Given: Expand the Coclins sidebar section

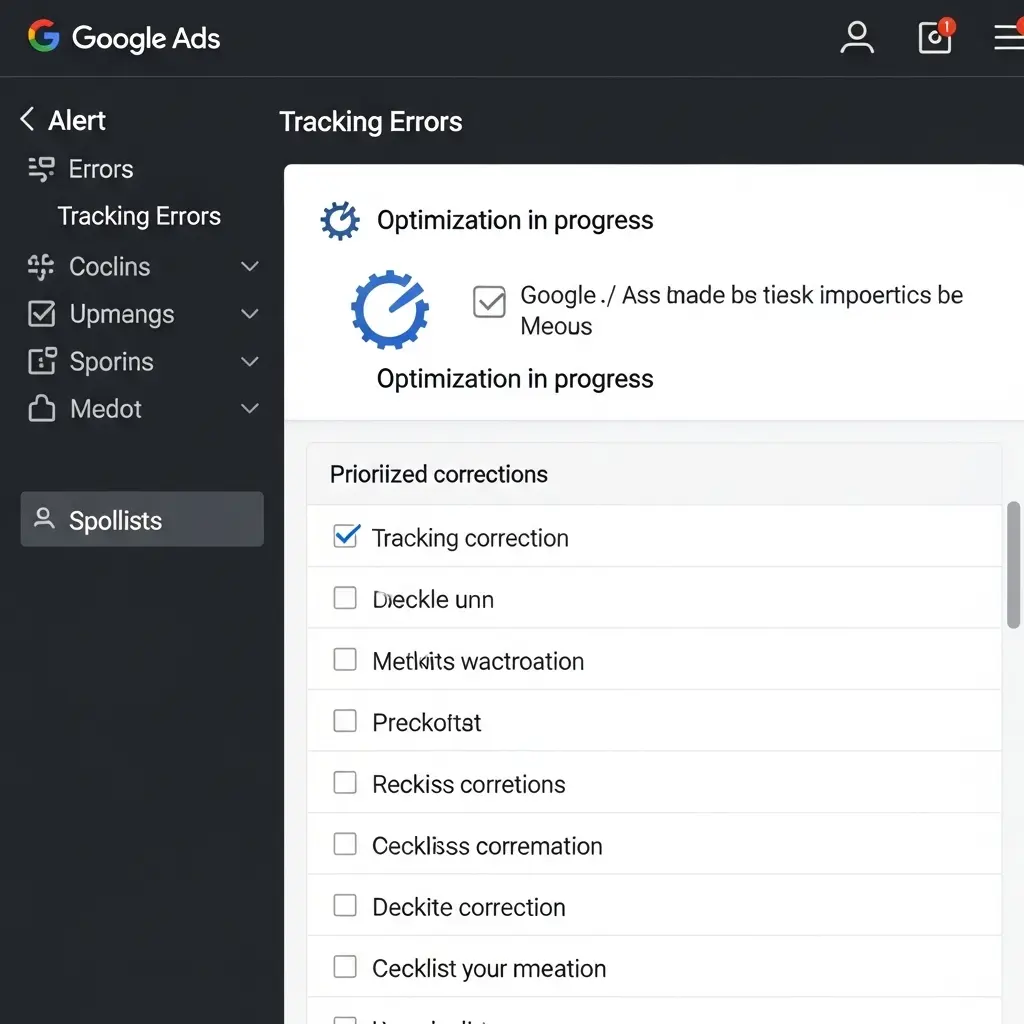Looking at the screenshot, I should pyautogui.click(x=250, y=267).
